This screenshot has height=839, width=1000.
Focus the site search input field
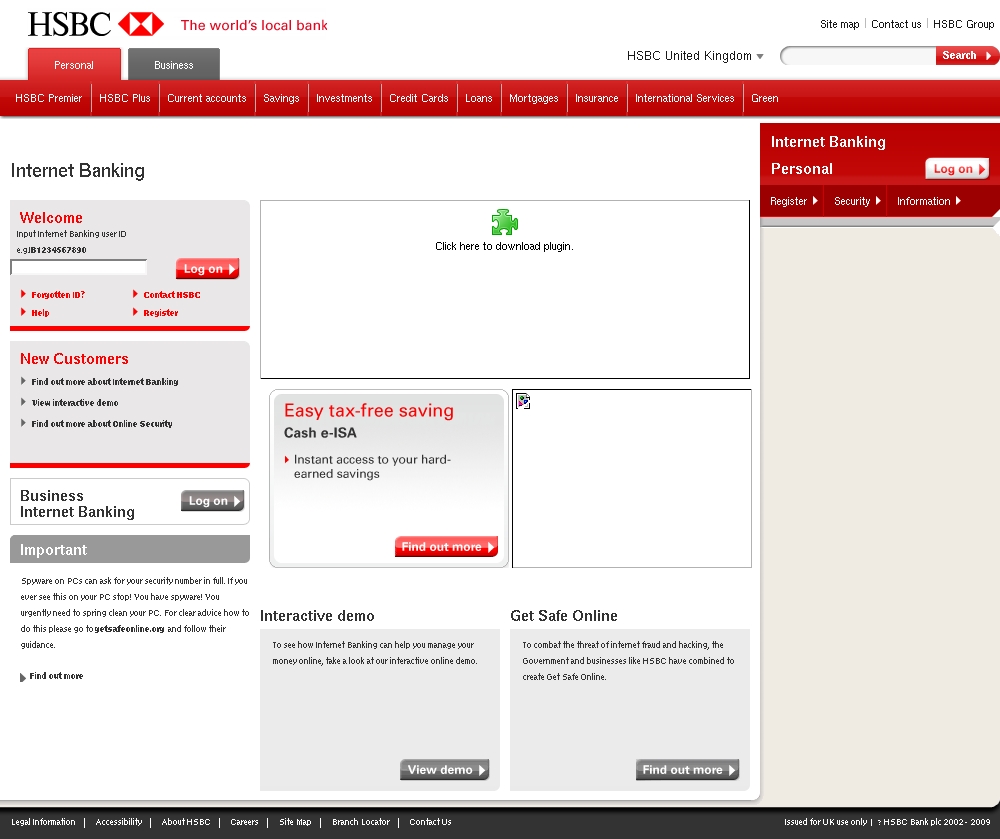click(x=858, y=55)
